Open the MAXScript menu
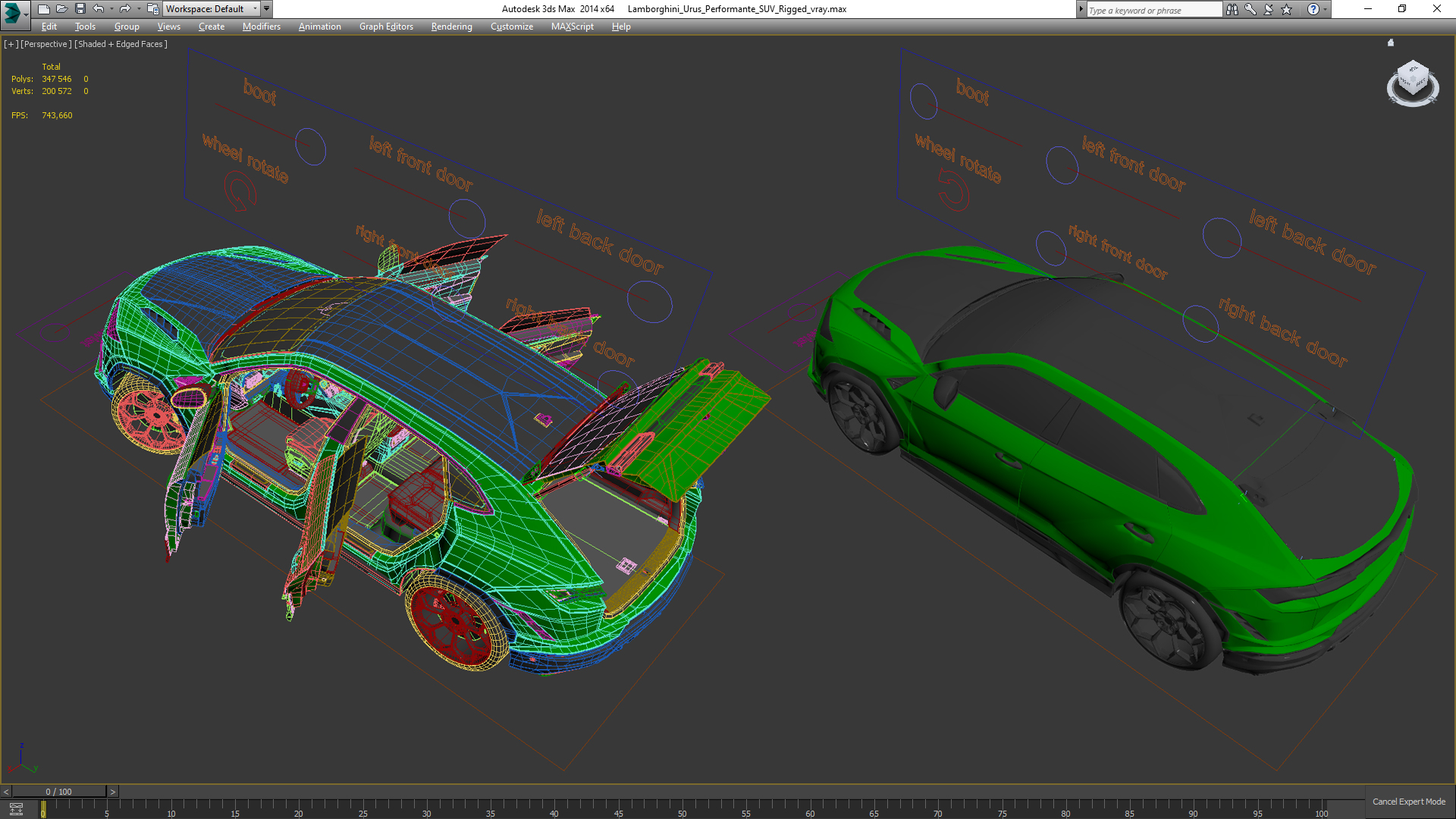Viewport: 1456px width, 819px height. pos(573,27)
